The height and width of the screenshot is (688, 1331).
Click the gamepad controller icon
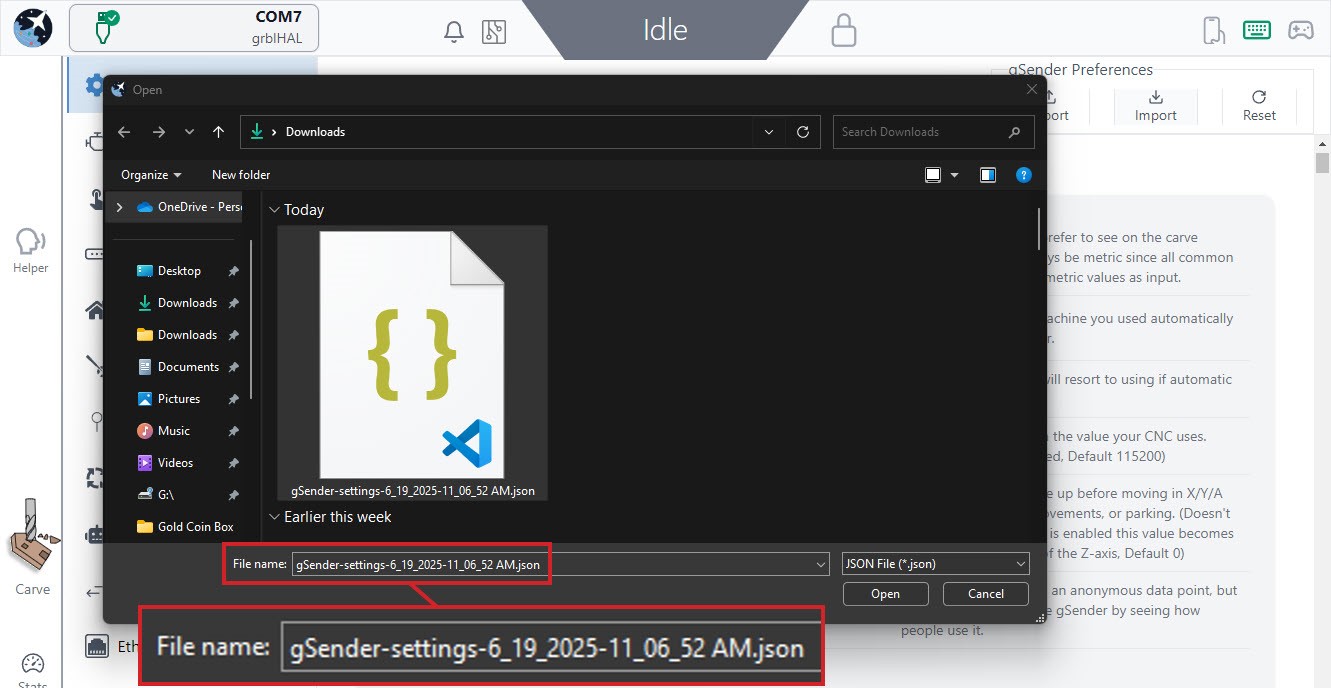[x=1300, y=30]
